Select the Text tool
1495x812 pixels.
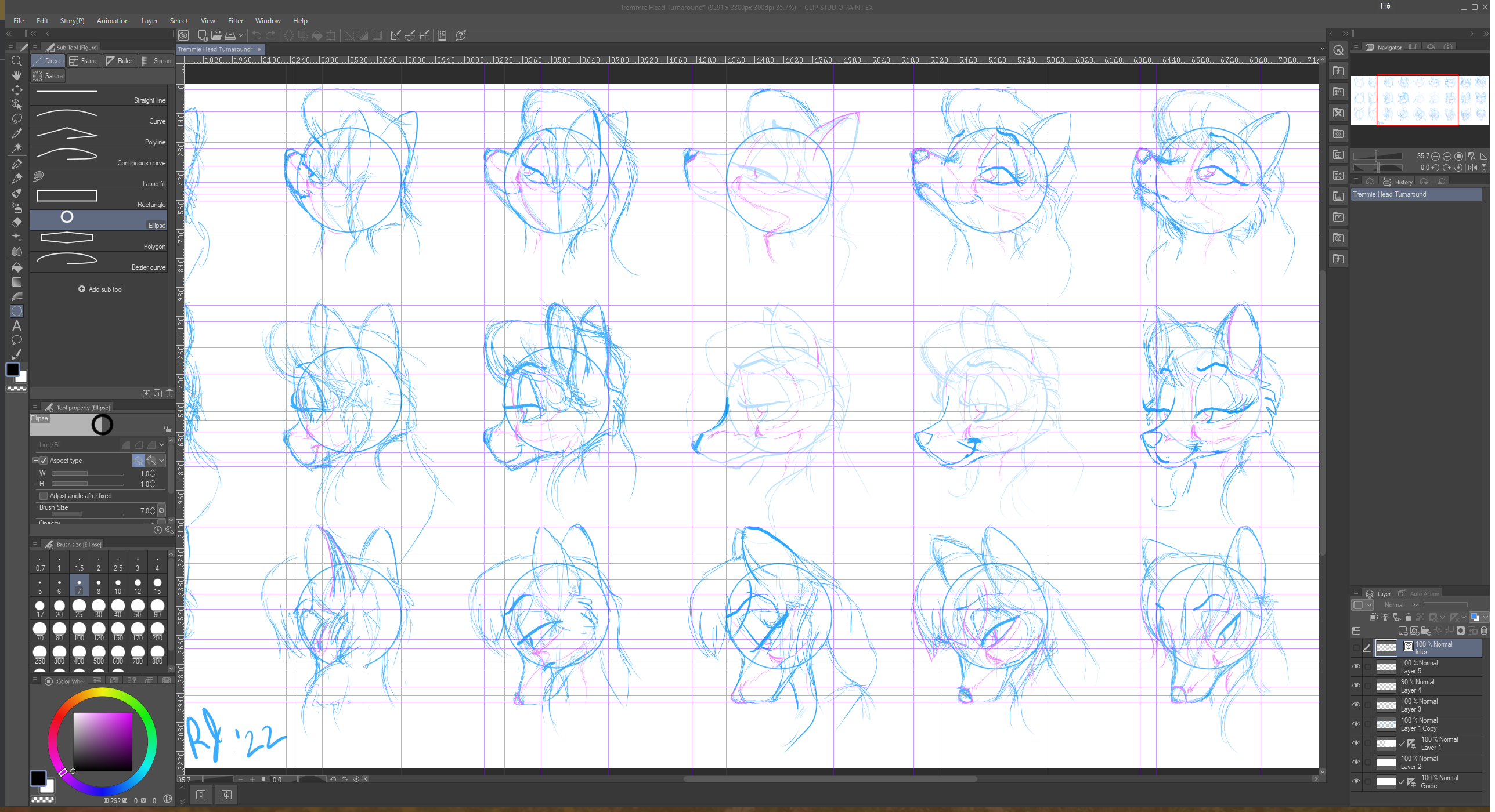tap(17, 326)
